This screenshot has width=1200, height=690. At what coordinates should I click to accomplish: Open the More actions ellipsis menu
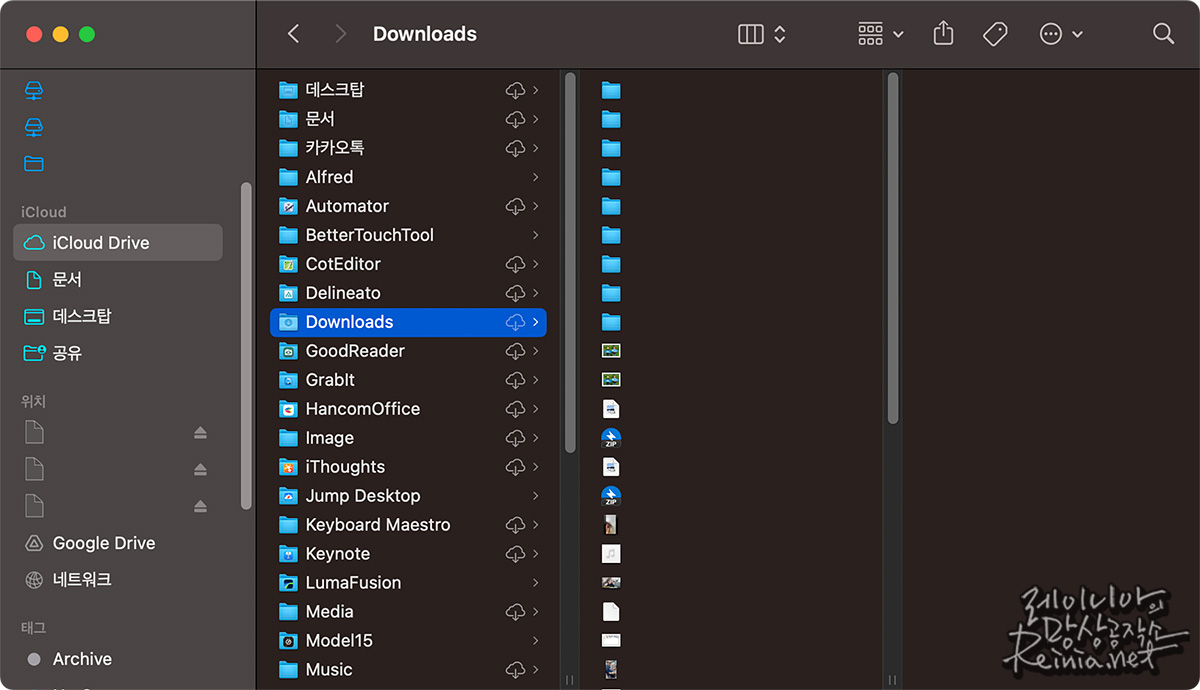click(1049, 33)
